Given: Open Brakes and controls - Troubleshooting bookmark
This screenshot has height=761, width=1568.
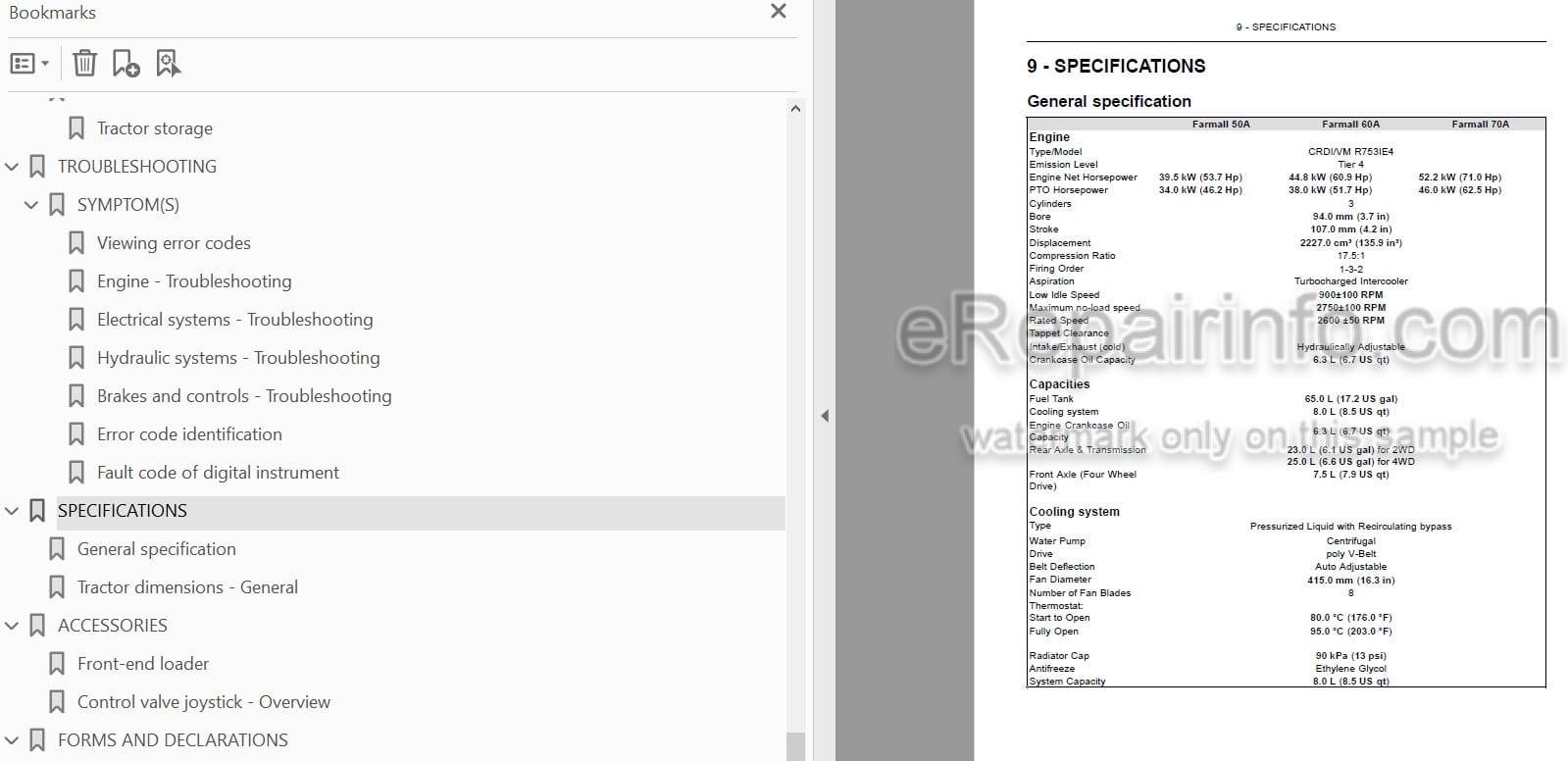Looking at the screenshot, I should [x=244, y=396].
